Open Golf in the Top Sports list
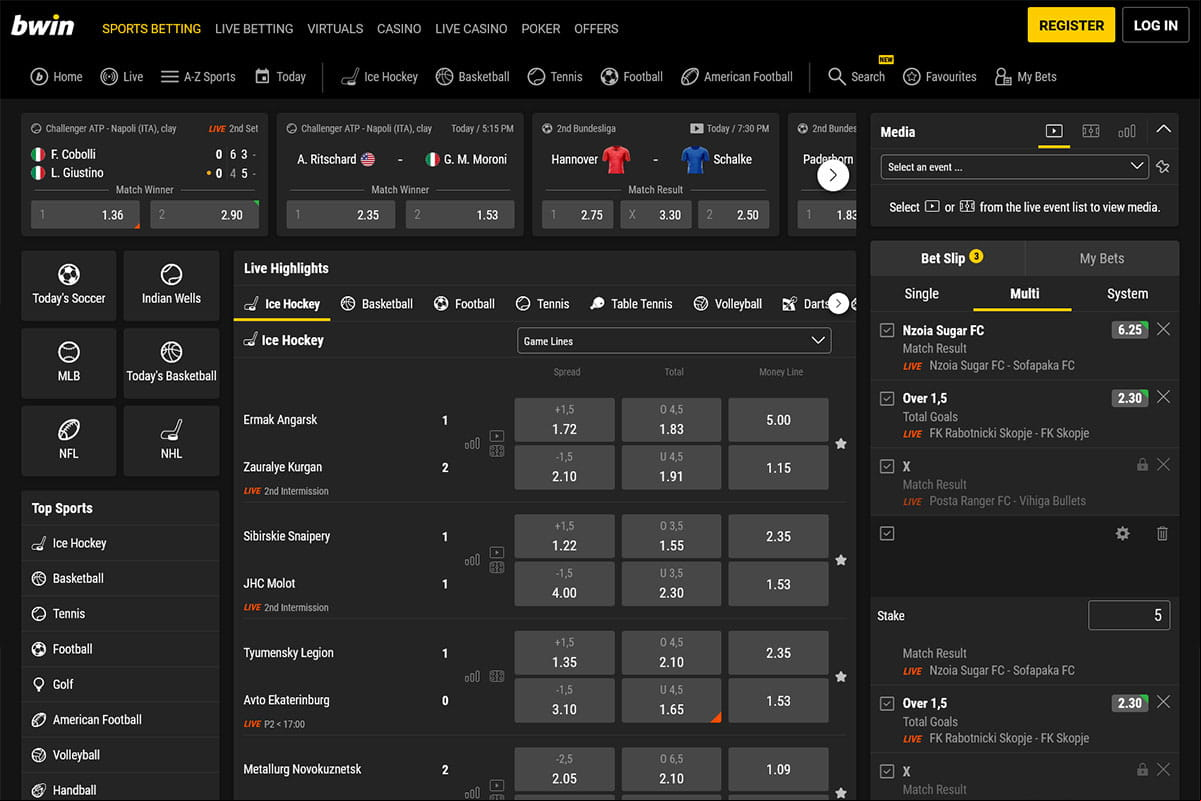 pyautogui.click(x=120, y=684)
